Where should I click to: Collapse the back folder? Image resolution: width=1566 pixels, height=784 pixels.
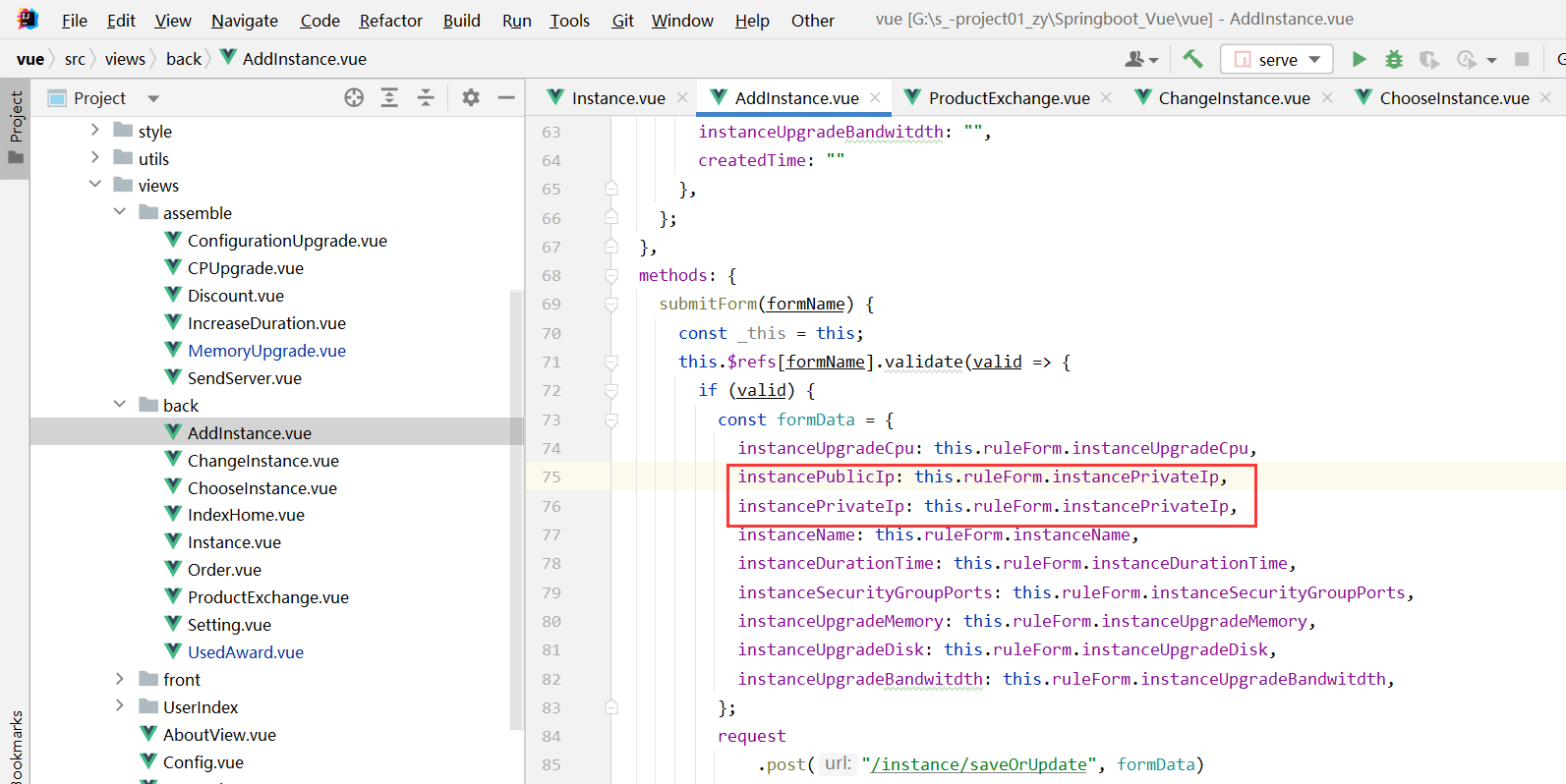click(120, 405)
